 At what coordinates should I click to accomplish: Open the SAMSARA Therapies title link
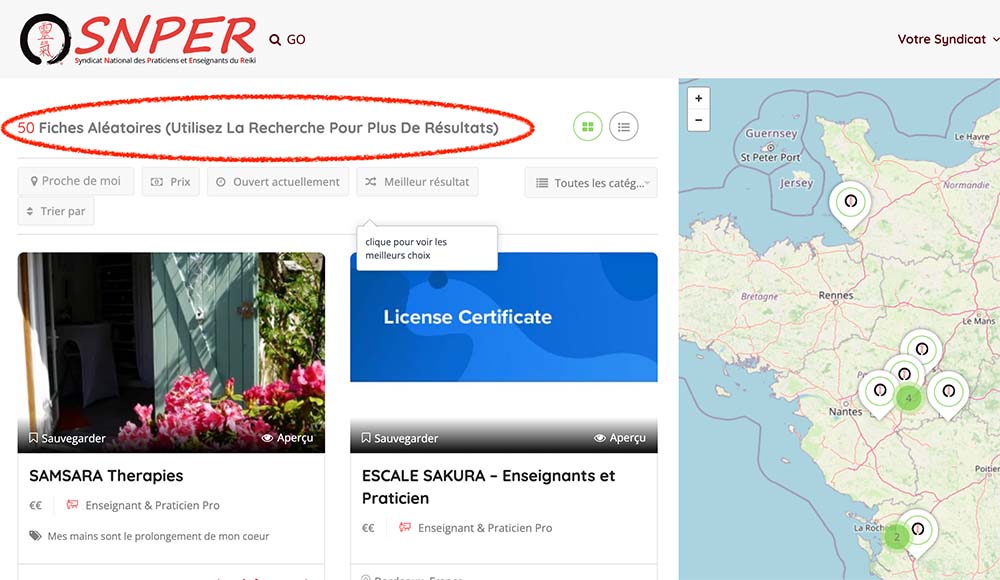(x=106, y=476)
